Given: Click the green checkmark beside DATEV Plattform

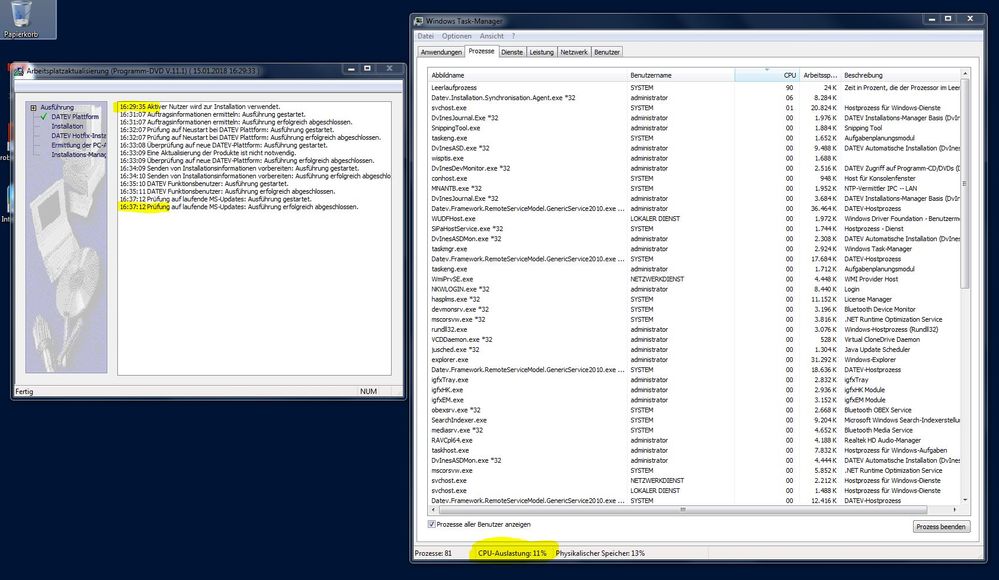Looking at the screenshot, I should [x=43, y=117].
